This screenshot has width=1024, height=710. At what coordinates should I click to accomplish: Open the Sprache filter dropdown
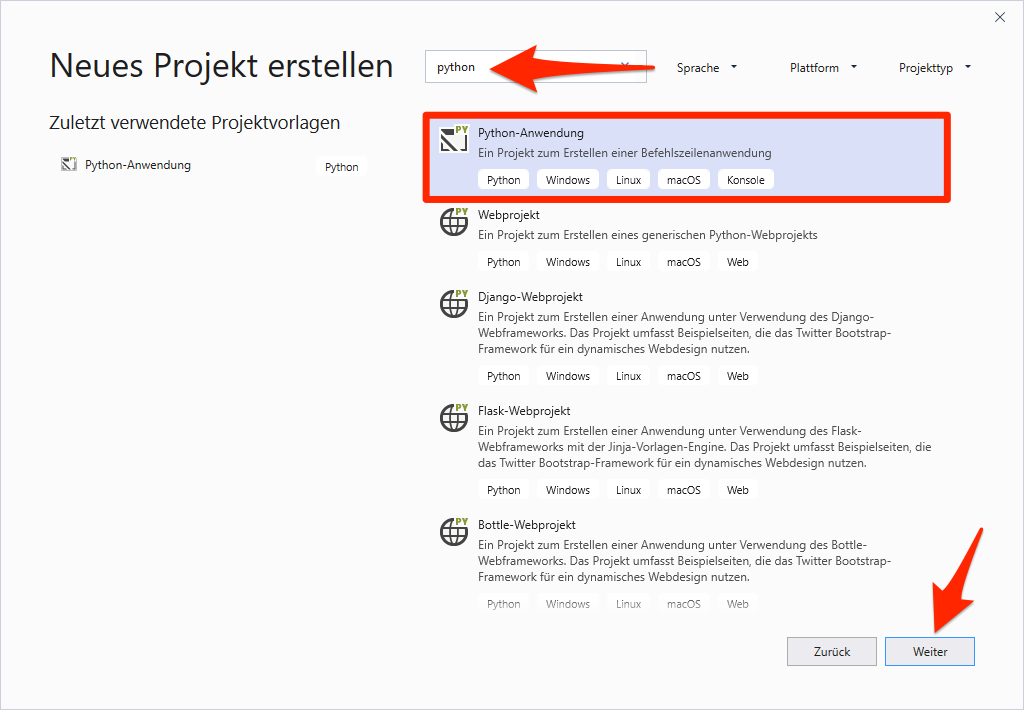point(707,68)
